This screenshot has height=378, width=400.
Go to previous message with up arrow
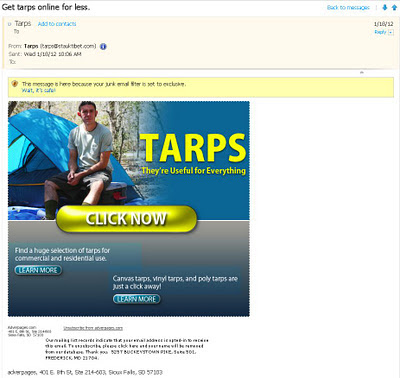click(x=394, y=7)
